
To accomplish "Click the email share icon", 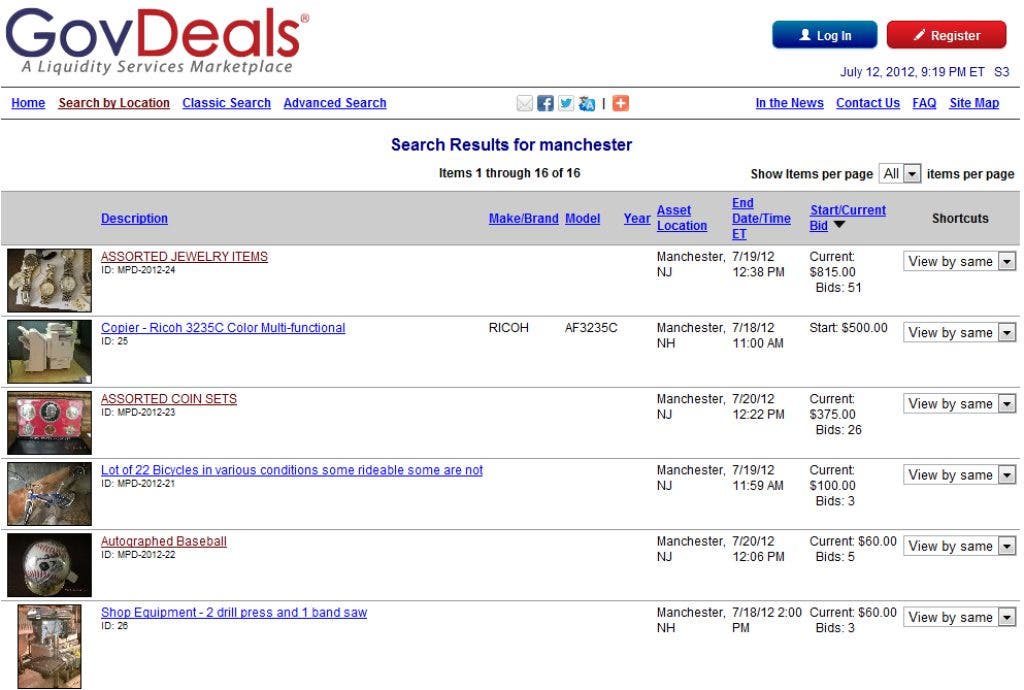I will click(524, 103).
